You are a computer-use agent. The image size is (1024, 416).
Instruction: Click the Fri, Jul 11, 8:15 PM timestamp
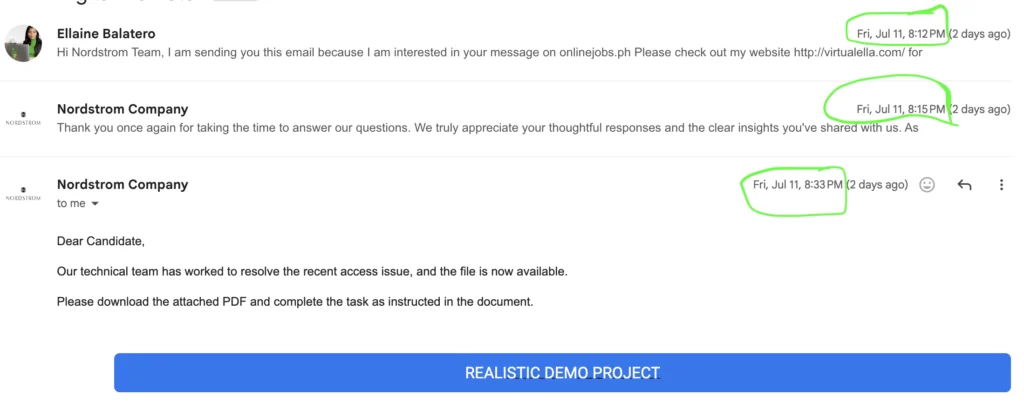click(x=900, y=109)
